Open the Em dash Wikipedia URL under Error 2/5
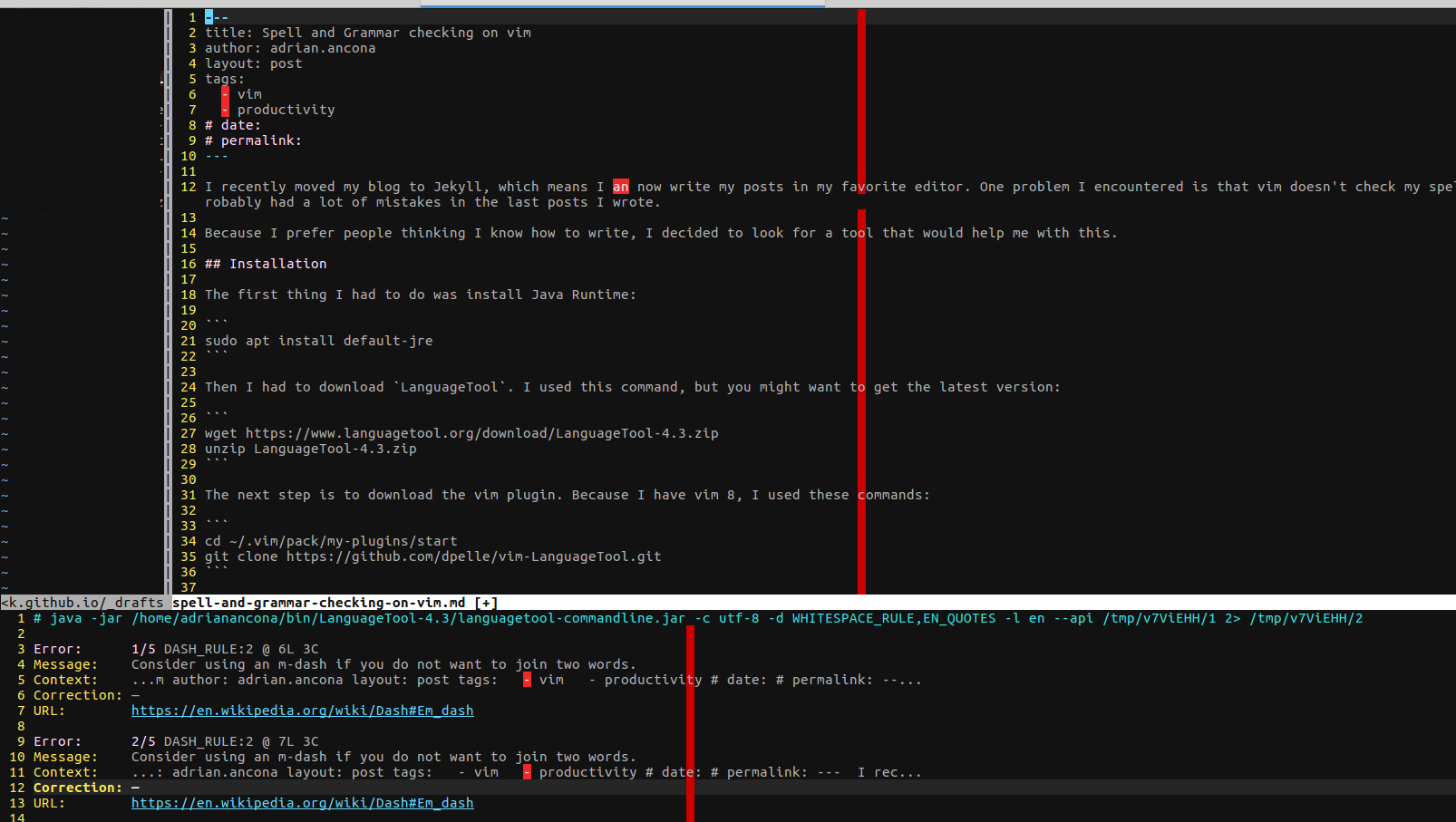1456x822 pixels. click(x=302, y=803)
